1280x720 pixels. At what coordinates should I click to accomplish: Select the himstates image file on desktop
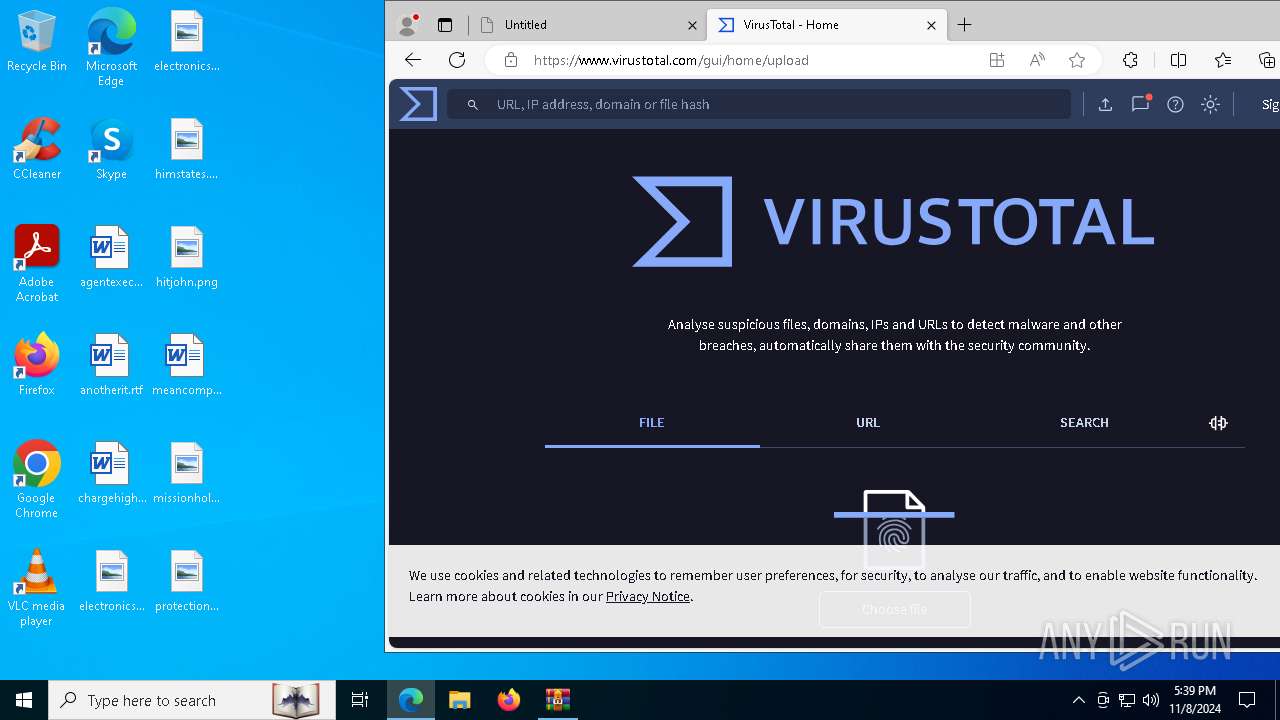(187, 149)
